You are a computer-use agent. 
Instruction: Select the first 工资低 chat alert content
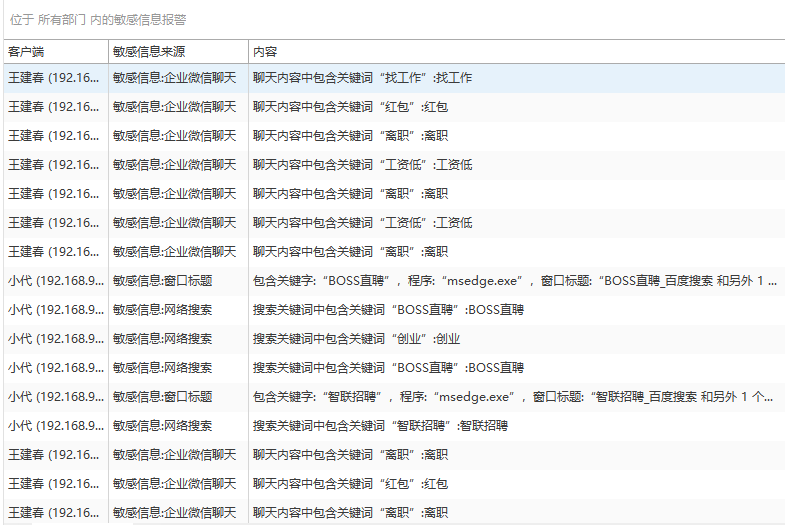(x=362, y=164)
